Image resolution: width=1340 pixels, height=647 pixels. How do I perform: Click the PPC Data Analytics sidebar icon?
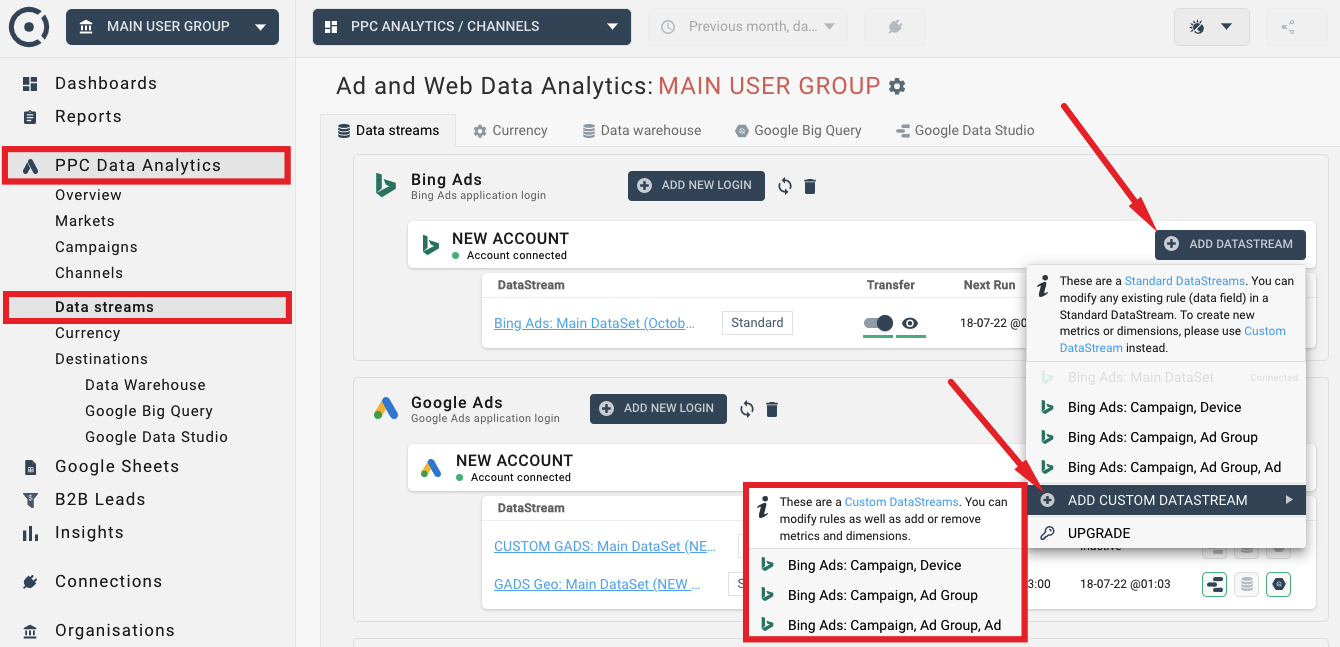31,166
